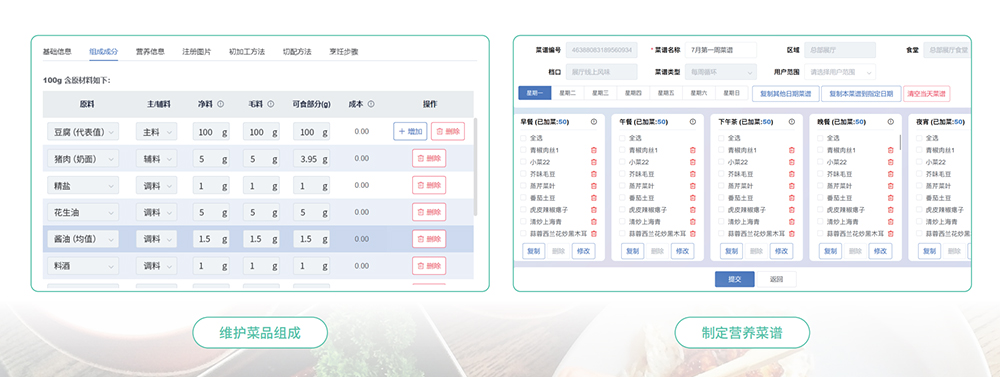Click 删除 button in the 精盐 row
The width and height of the screenshot is (1000, 377).
[429, 185]
